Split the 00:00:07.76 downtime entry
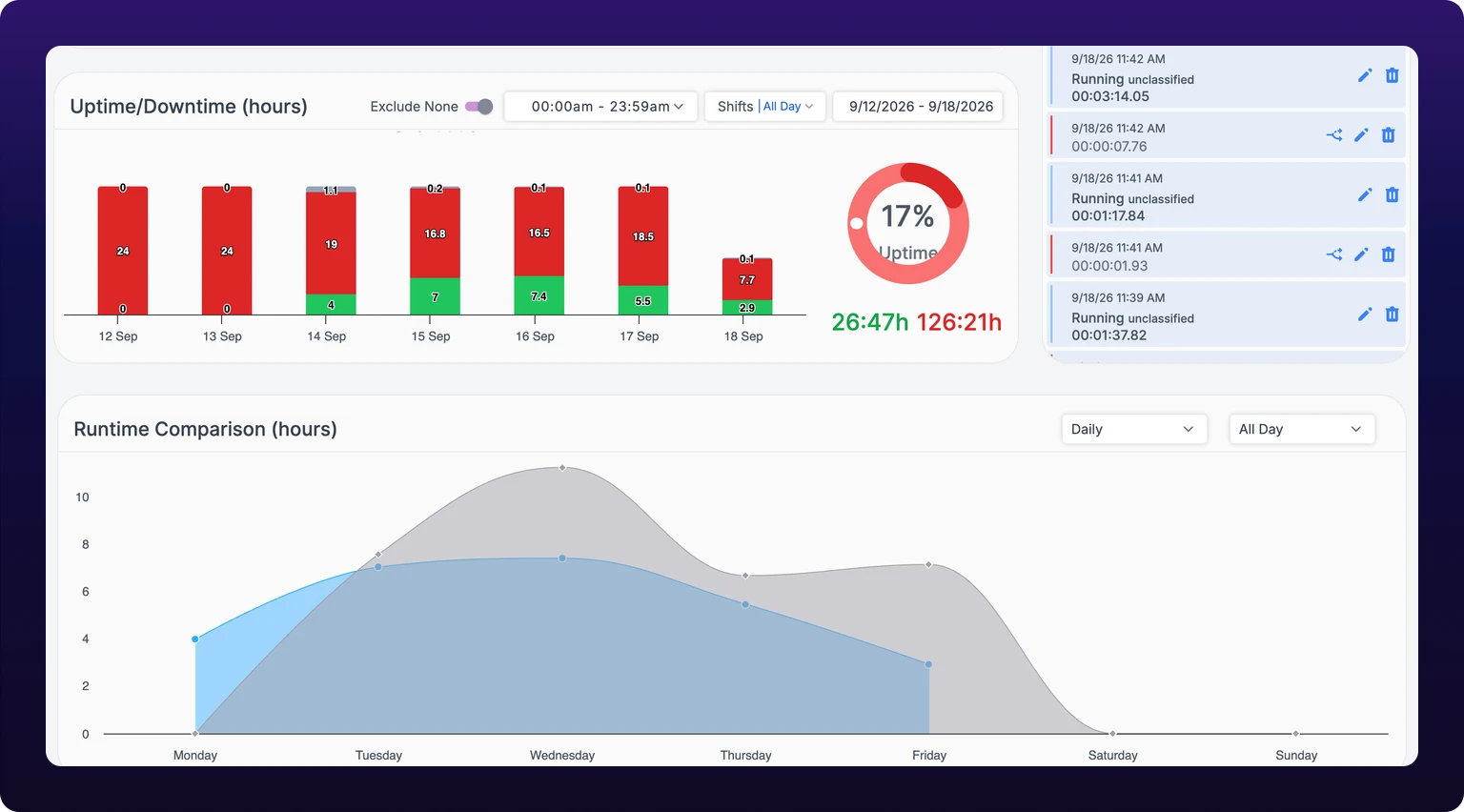 click(x=1334, y=135)
